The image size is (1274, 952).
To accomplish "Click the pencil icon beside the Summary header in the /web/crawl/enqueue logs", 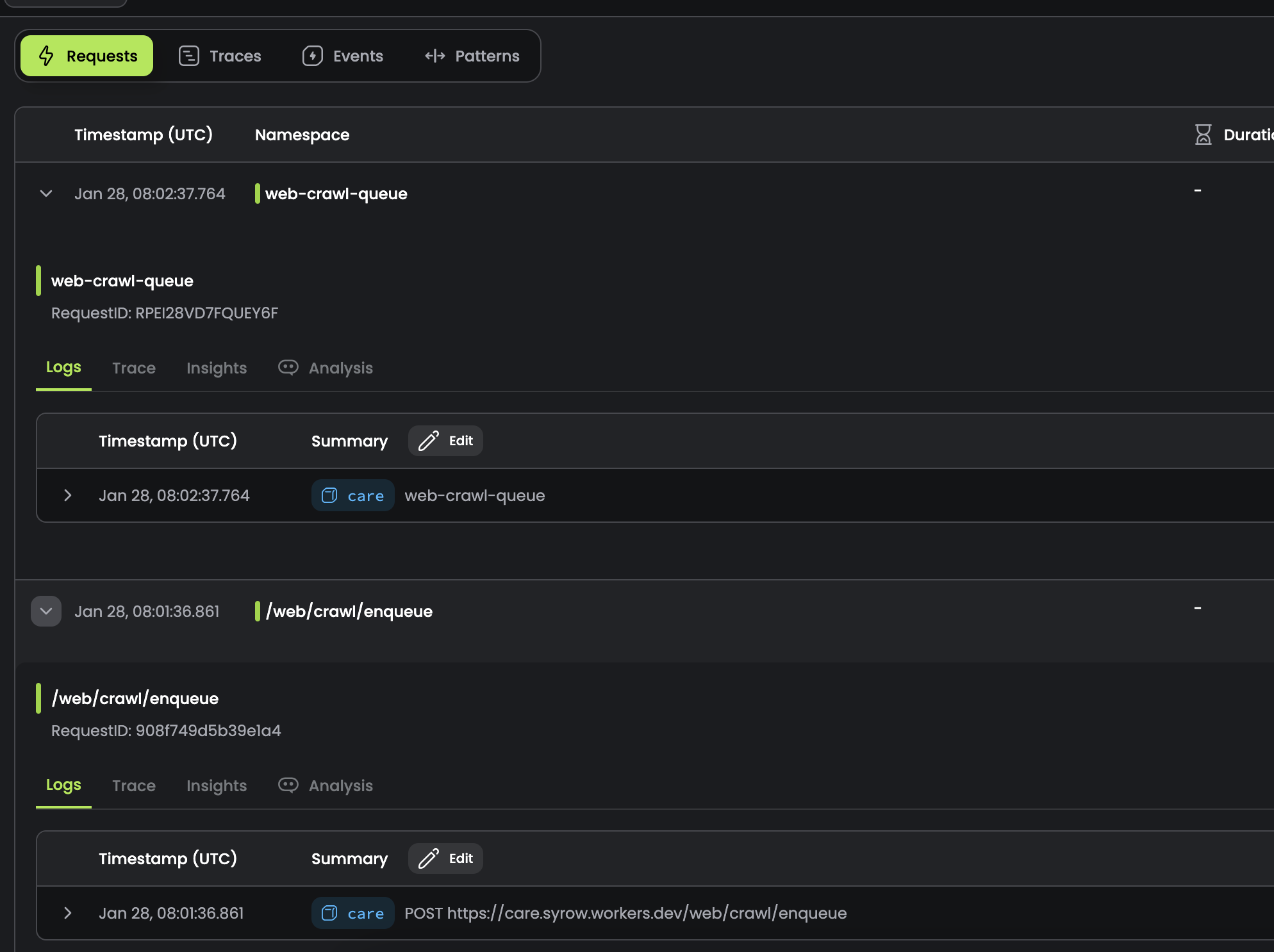I will tap(428, 858).
